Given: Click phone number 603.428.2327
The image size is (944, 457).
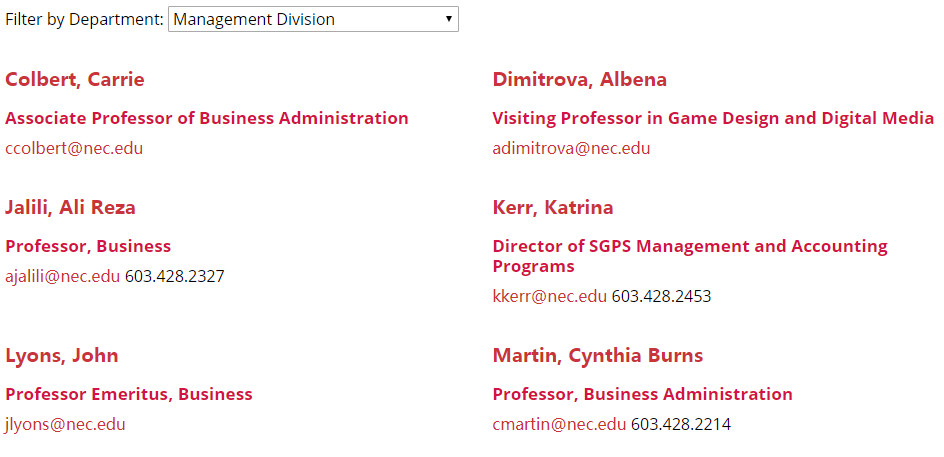Looking at the screenshot, I should (175, 276).
